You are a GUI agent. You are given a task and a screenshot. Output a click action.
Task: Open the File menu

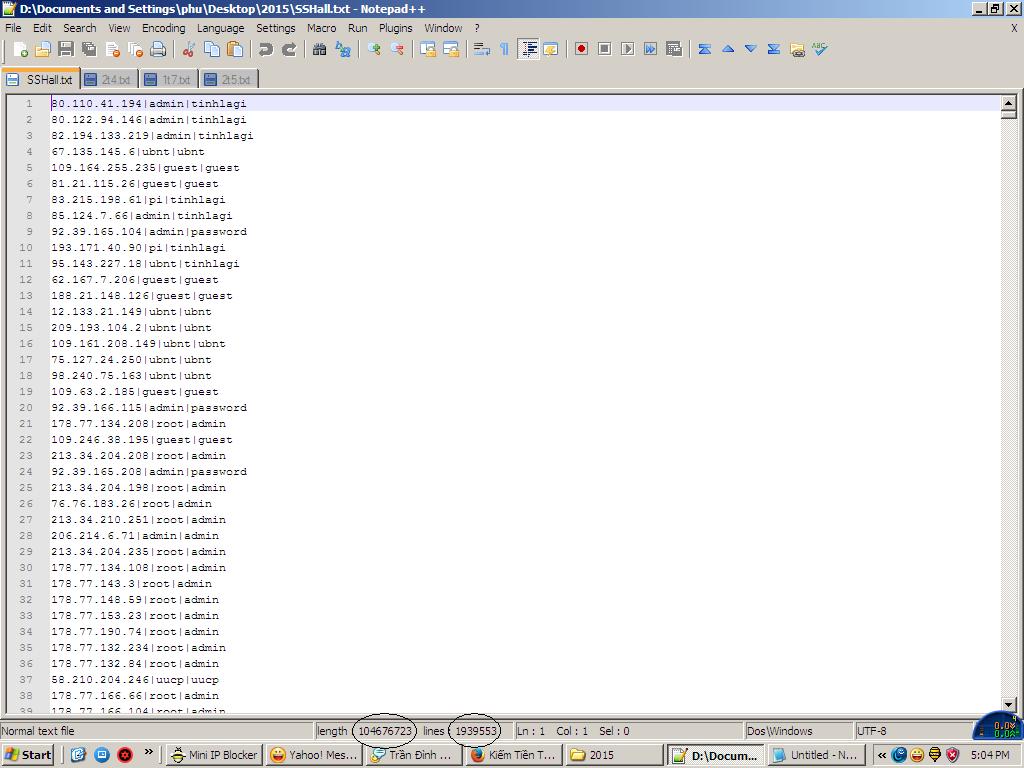click(13, 28)
